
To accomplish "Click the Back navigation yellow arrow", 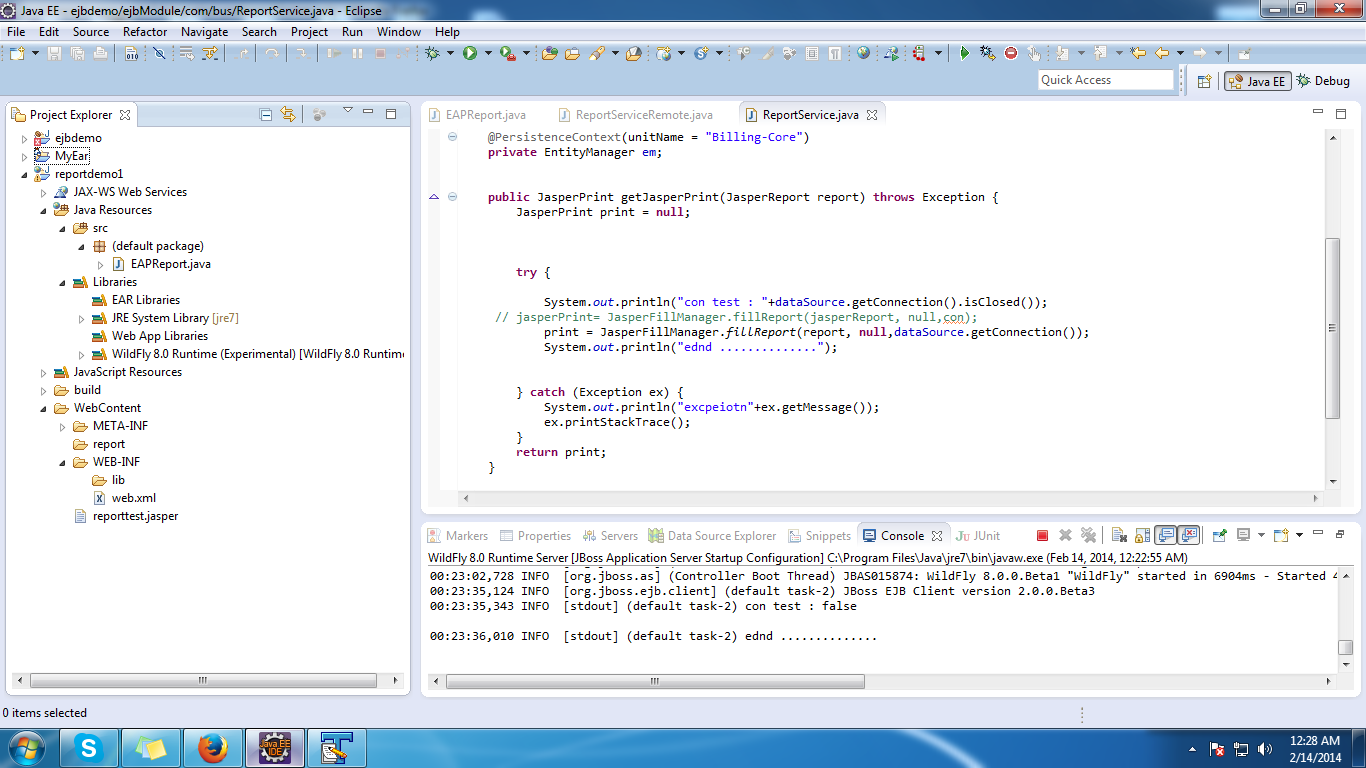I will click(1161, 53).
